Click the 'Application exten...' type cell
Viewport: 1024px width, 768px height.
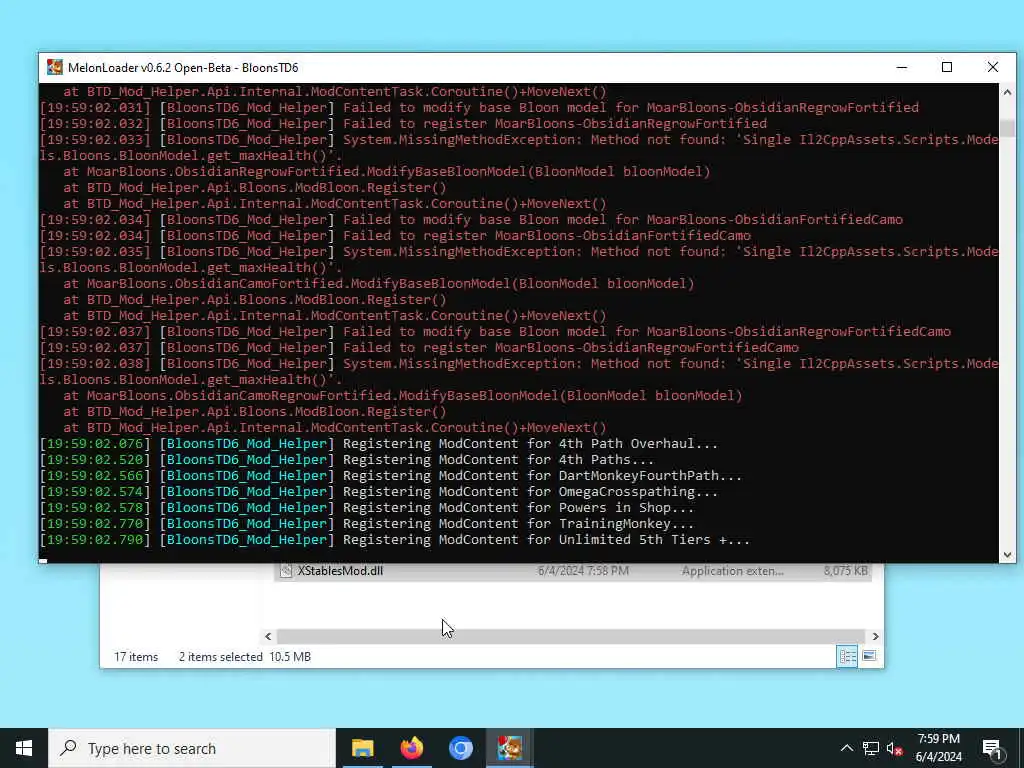pyautogui.click(x=733, y=571)
